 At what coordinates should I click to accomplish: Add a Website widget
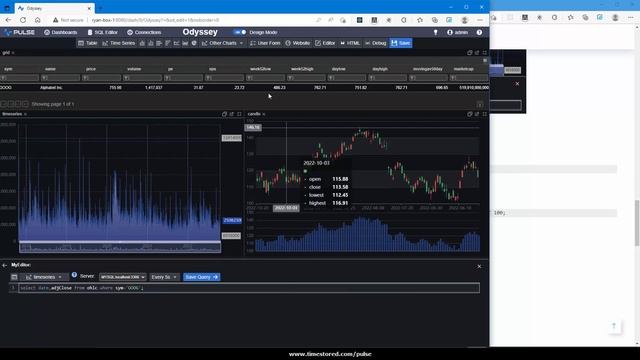point(298,43)
